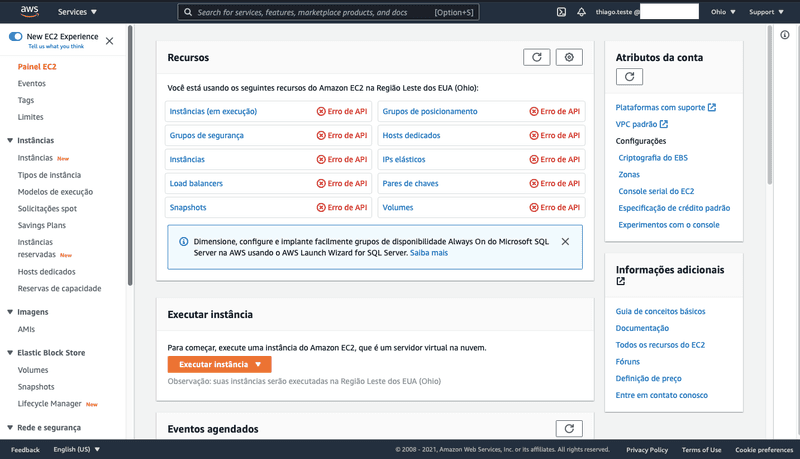
Task: Open Instâncias (em execução) resource link
Action: pos(213,111)
